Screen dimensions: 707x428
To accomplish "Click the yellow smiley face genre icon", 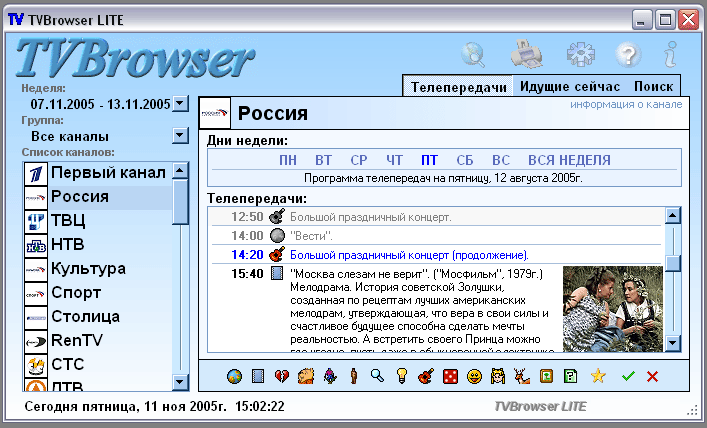I will click(x=474, y=376).
